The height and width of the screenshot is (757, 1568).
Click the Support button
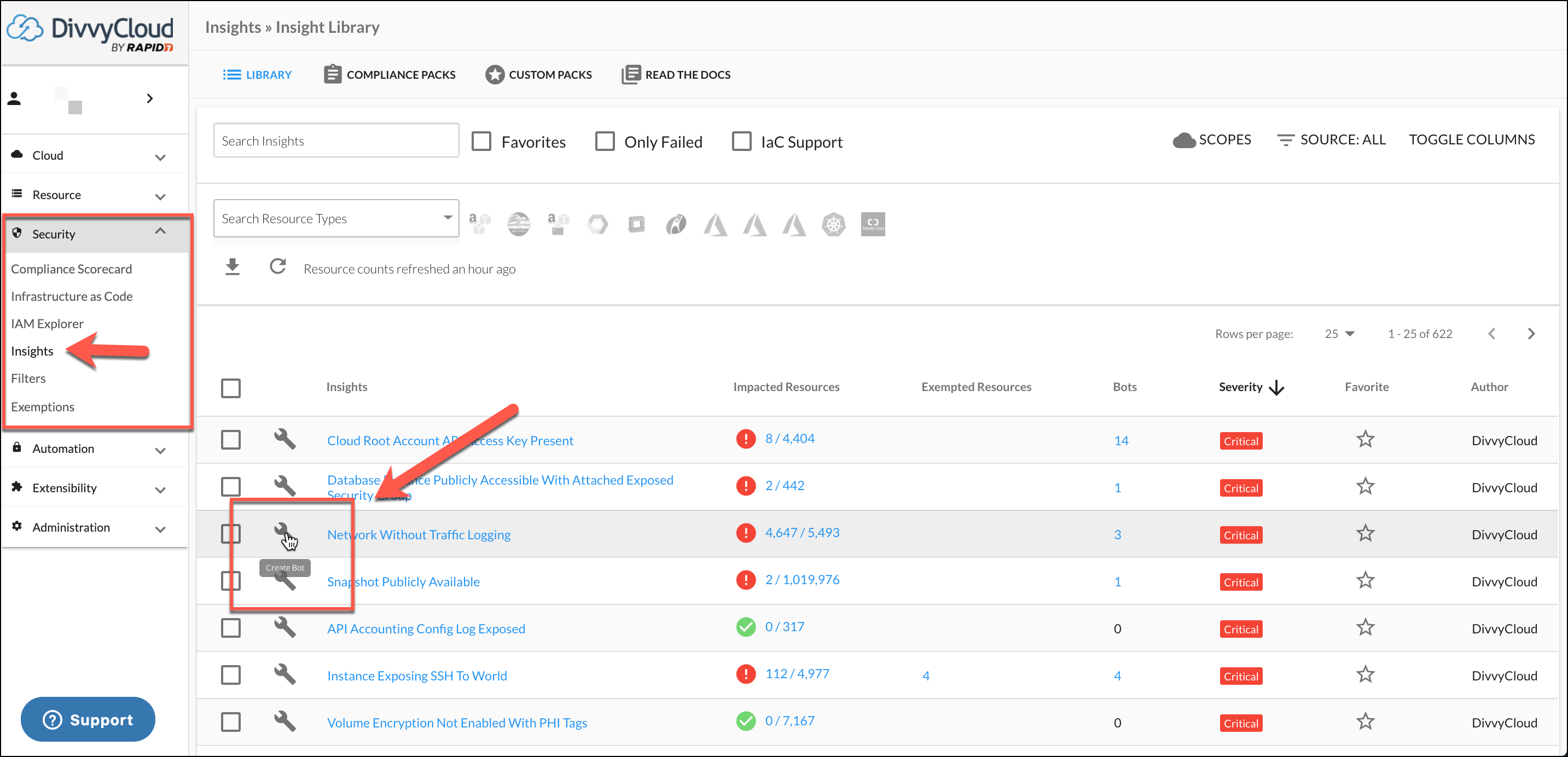(88, 719)
